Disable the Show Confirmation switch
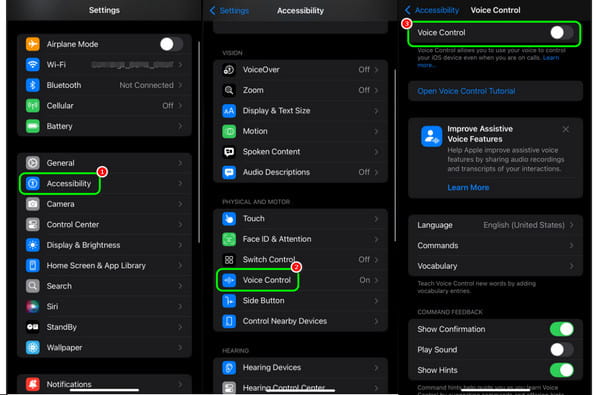This screenshot has height=395, width=600. click(561, 329)
